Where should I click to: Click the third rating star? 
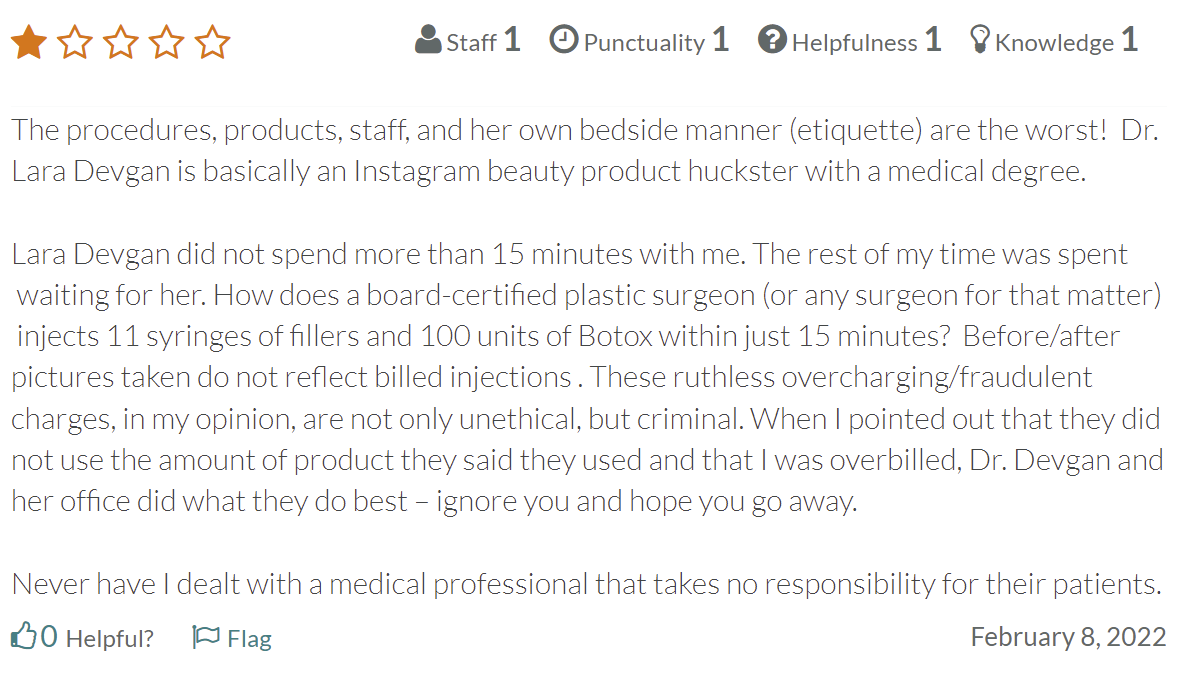120,42
